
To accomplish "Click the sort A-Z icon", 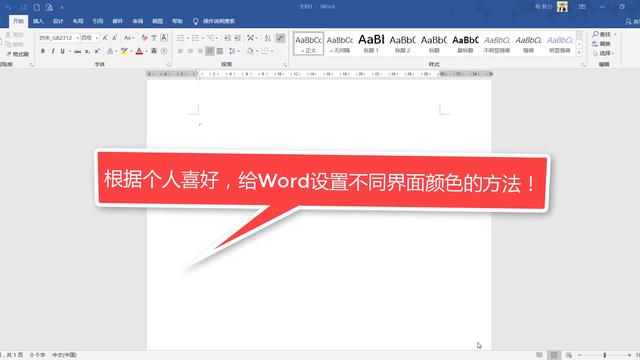I will (x=267, y=38).
